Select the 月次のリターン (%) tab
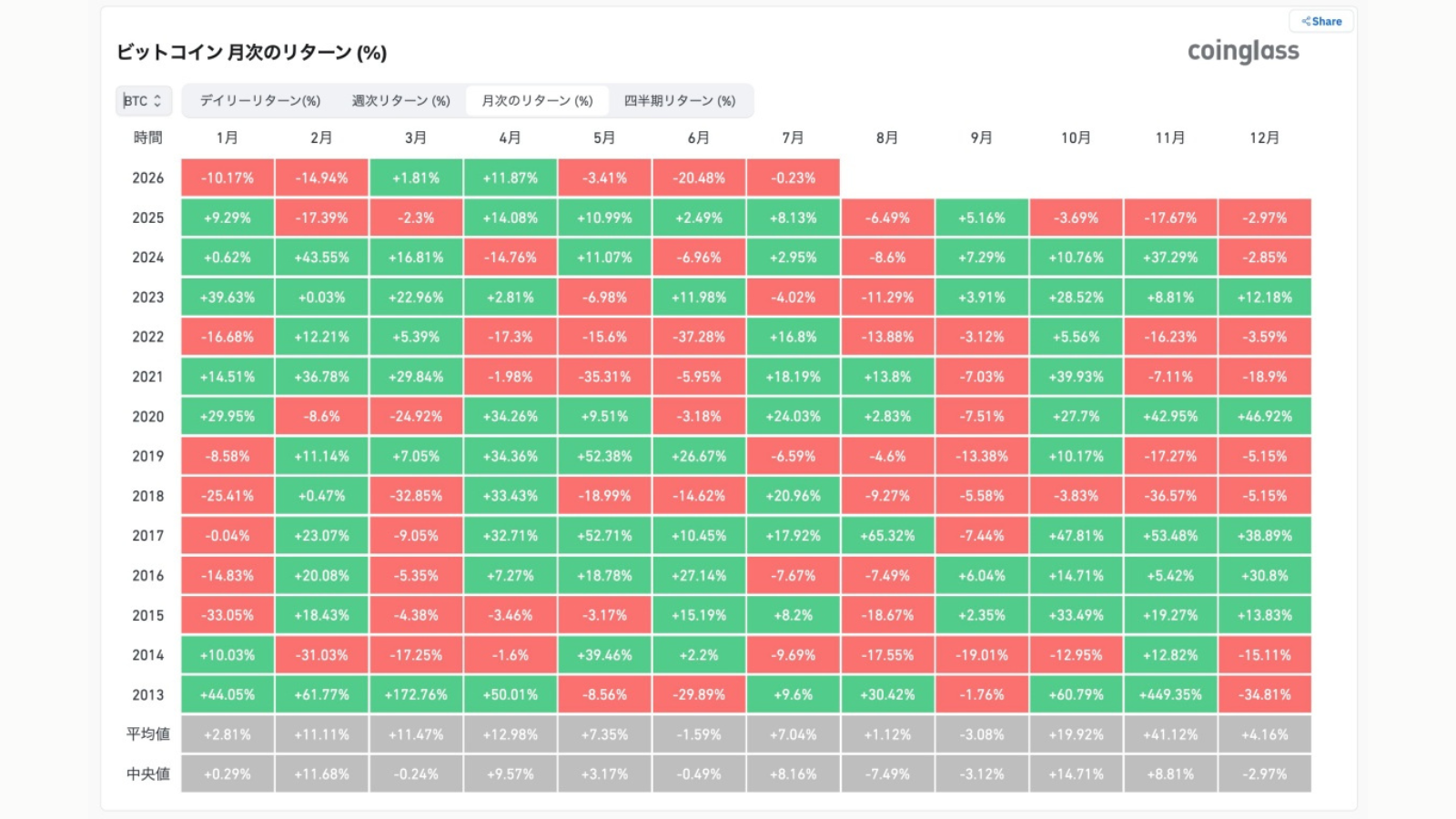The height and width of the screenshot is (819, 1456). [x=537, y=101]
